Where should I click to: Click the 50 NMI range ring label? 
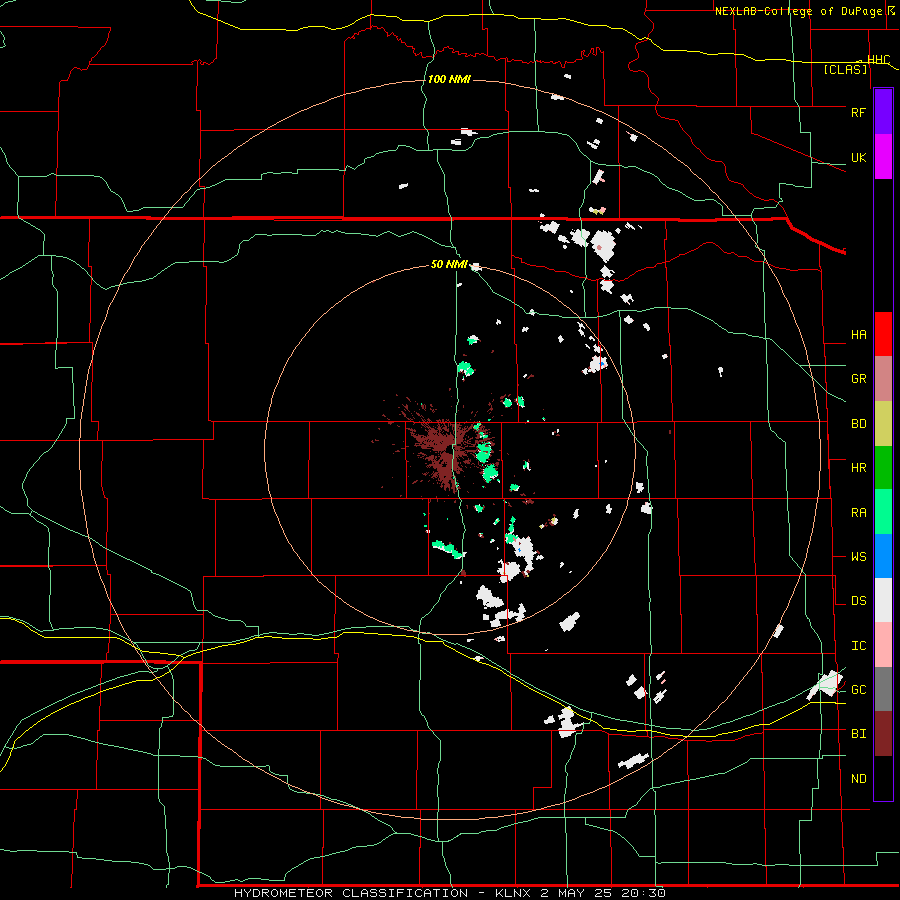[449, 265]
